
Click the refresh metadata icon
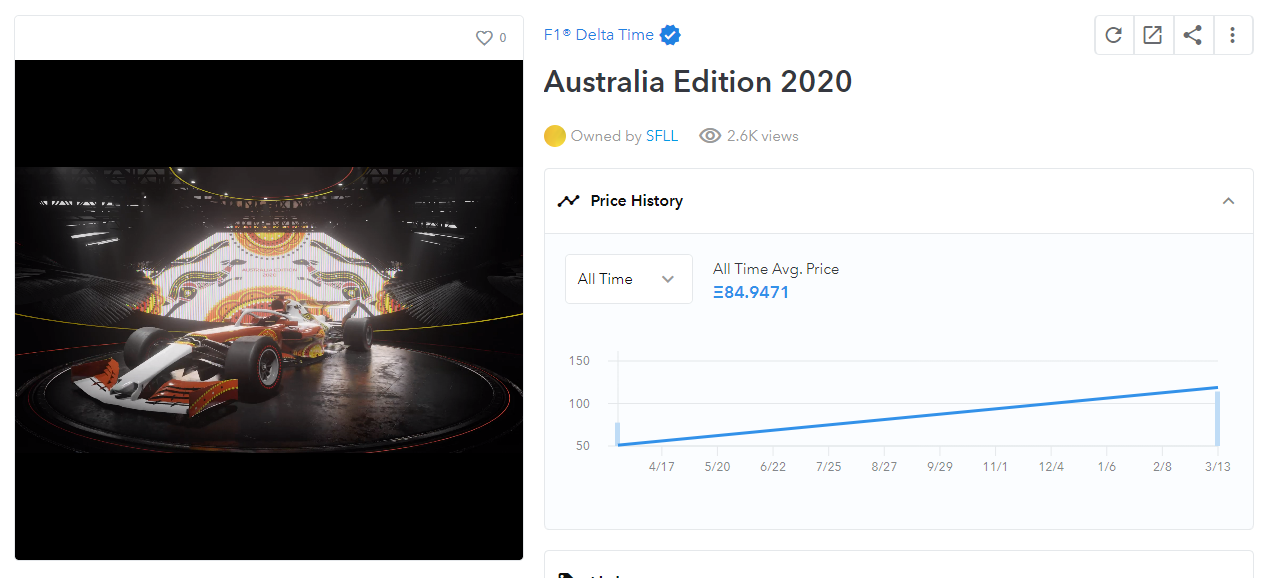1113,35
